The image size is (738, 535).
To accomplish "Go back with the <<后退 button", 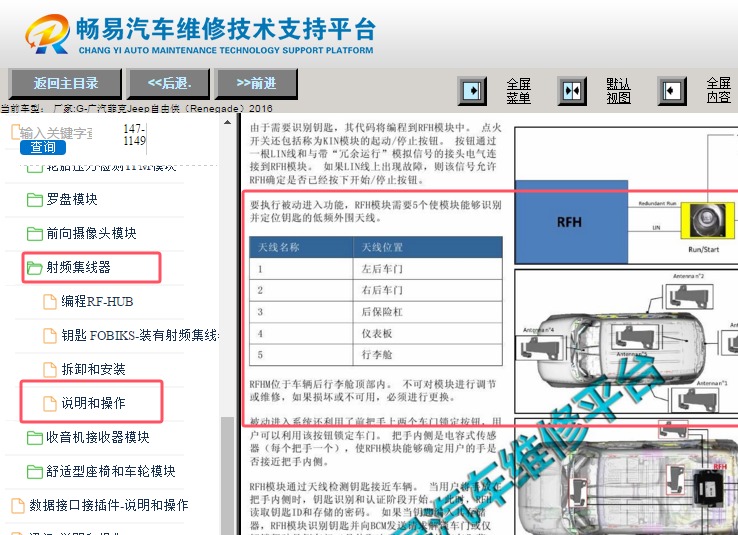I will pyautogui.click(x=168, y=84).
